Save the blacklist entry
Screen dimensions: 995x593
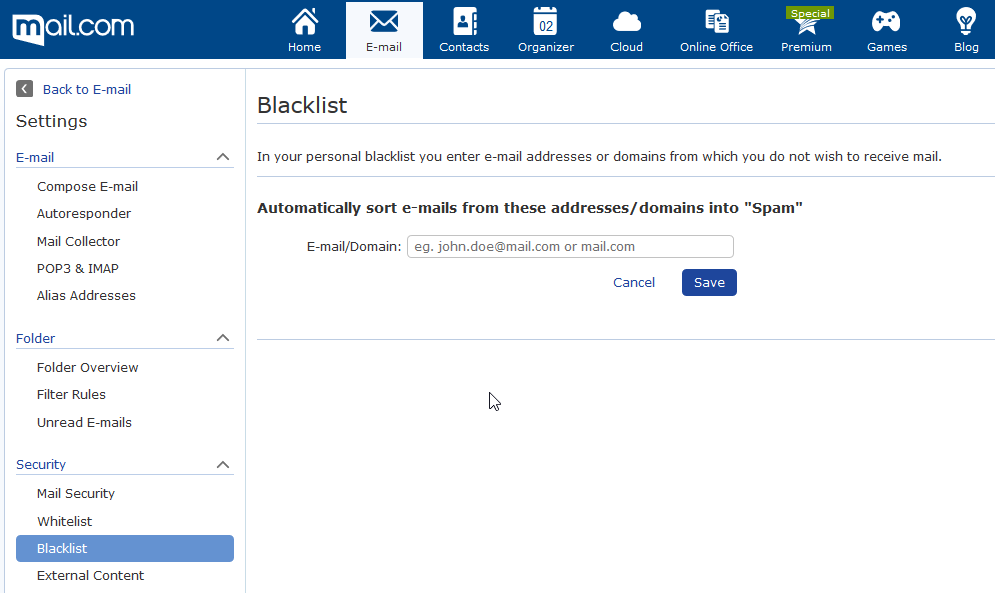pos(709,283)
